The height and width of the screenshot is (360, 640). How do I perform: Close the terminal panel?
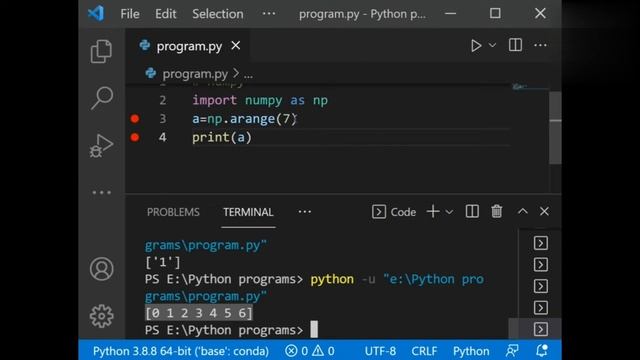(544, 211)
